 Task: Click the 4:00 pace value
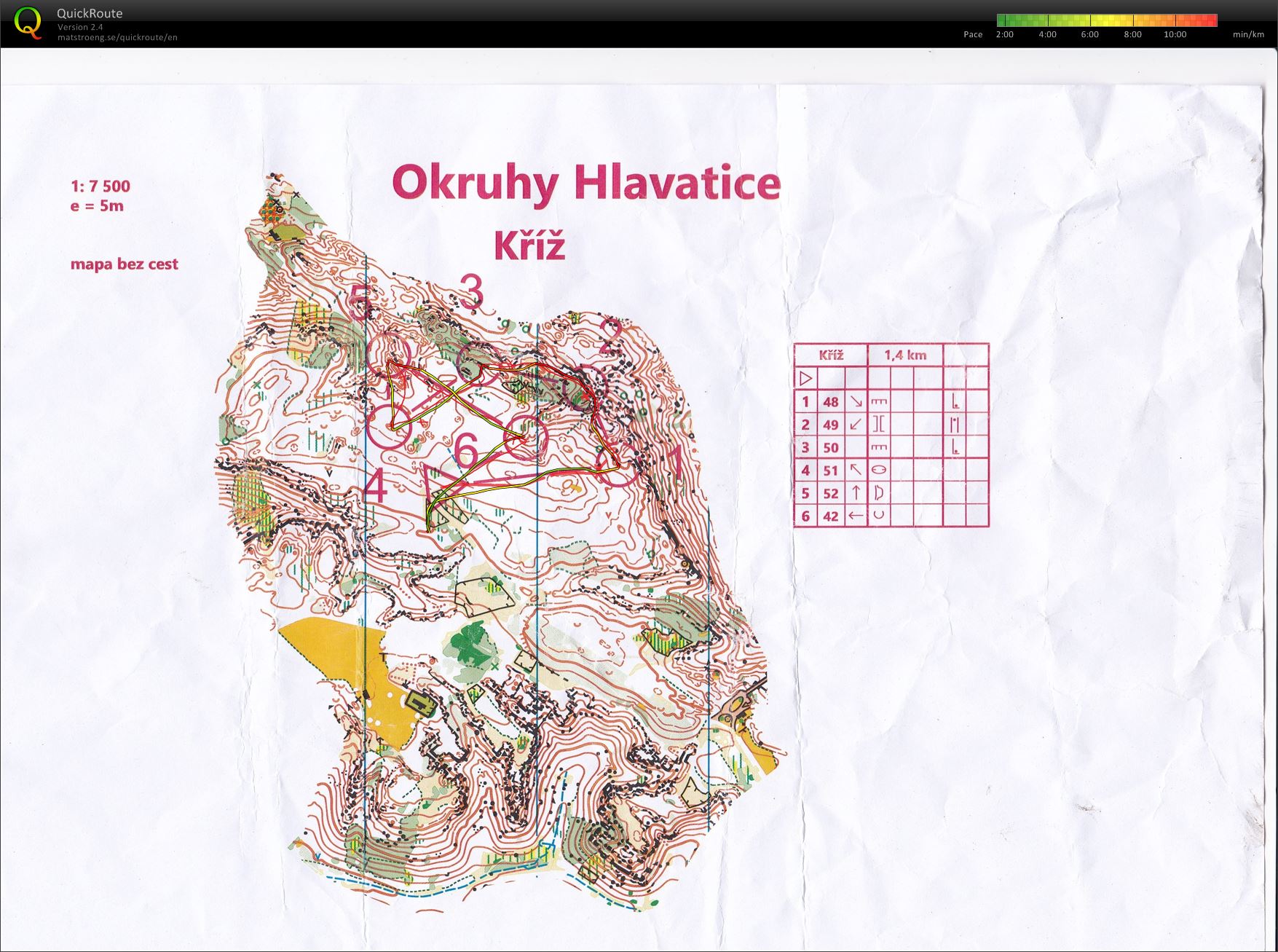coord(1047,34)
